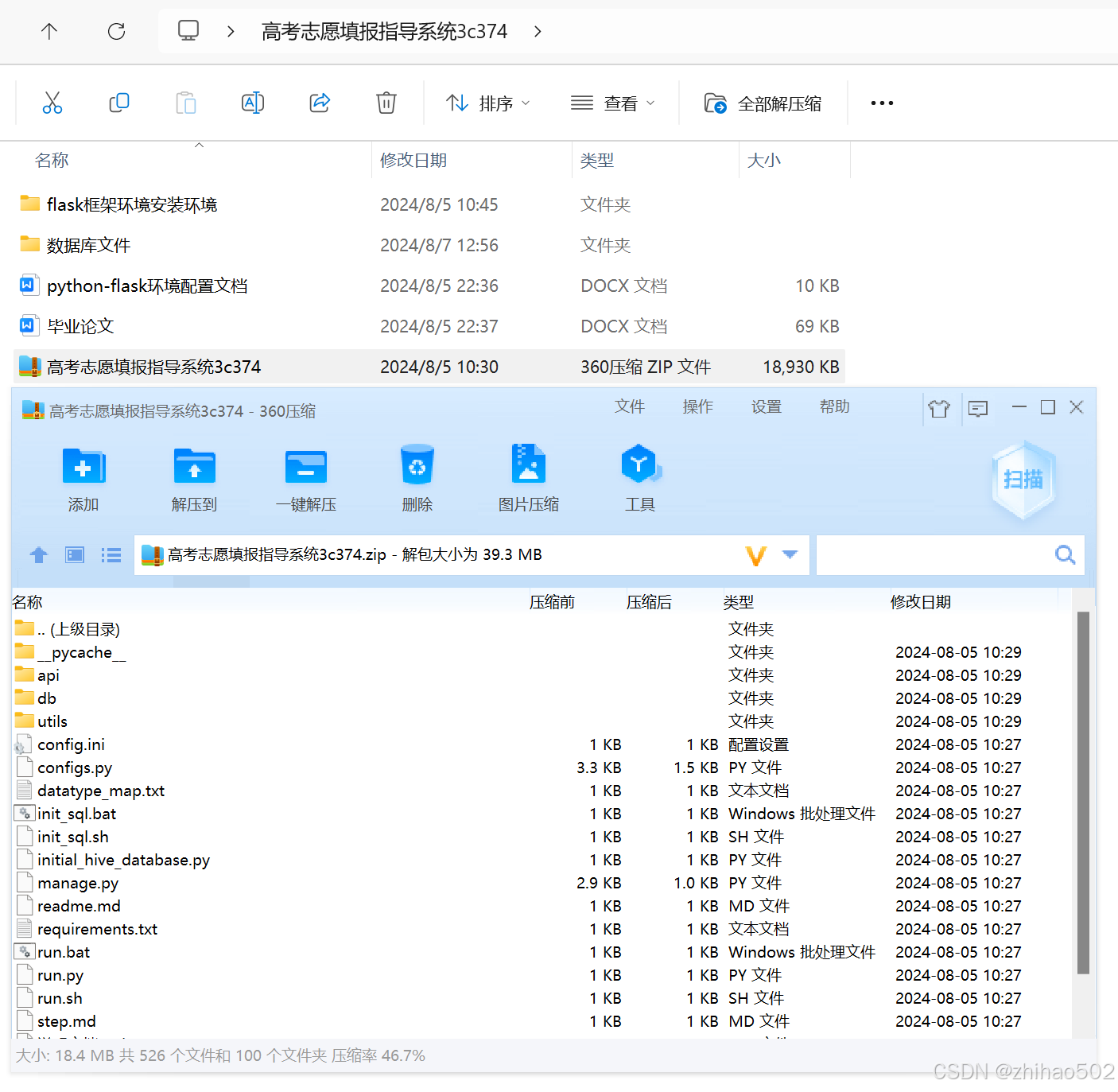Viewport: 1118px width, 1092px height.
Task: Click 全部解压缩 extract all button
Action: [763, 103]
